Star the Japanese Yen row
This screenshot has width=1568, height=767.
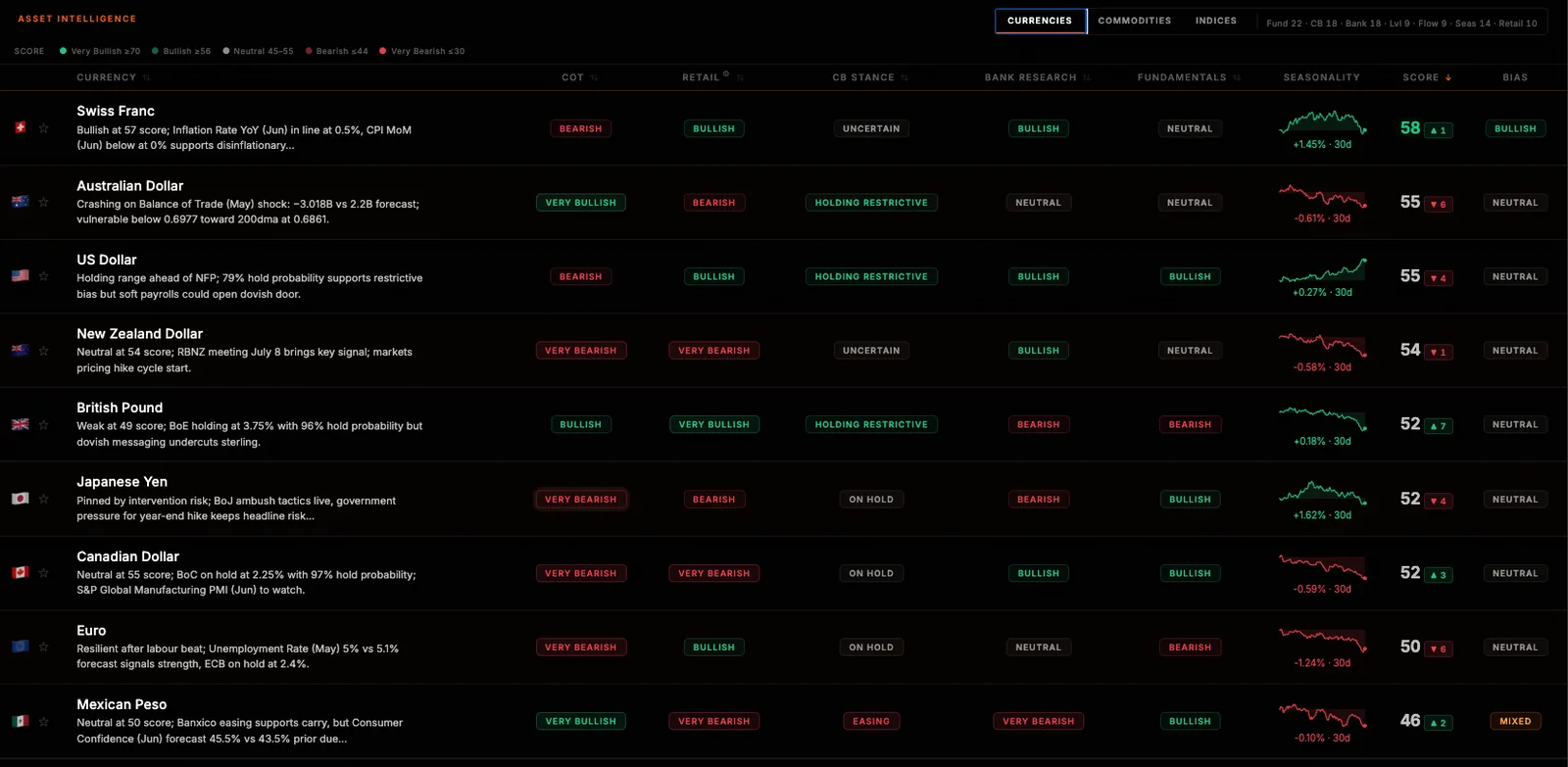tap(43, 499)
